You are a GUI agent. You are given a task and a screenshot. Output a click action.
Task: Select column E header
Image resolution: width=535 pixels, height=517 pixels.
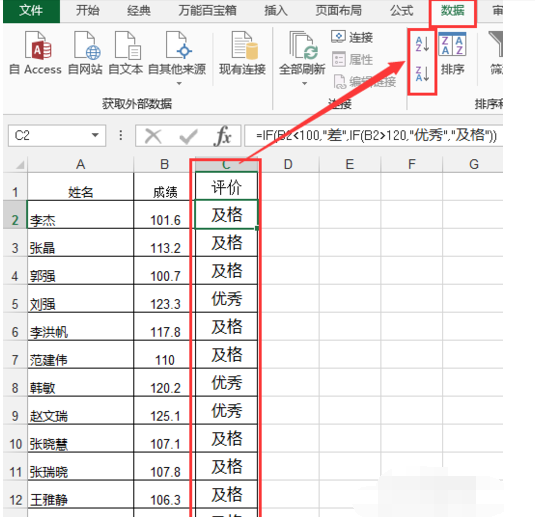(x=350, y=164)
